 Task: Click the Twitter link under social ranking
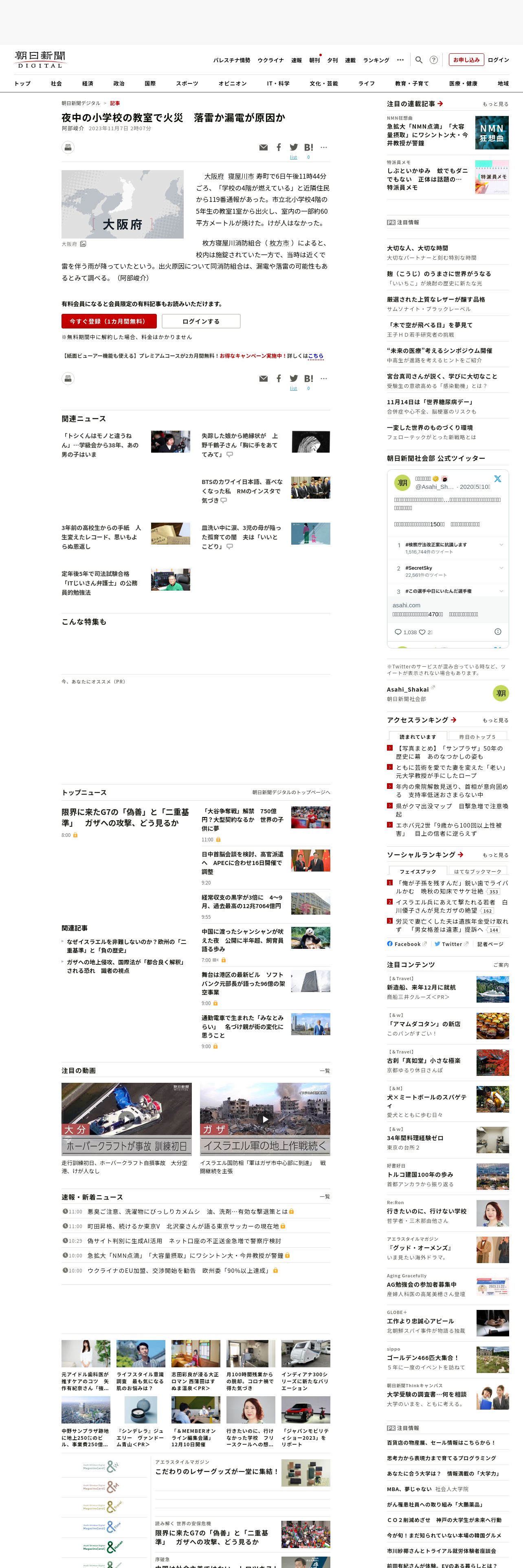point(451,944)
